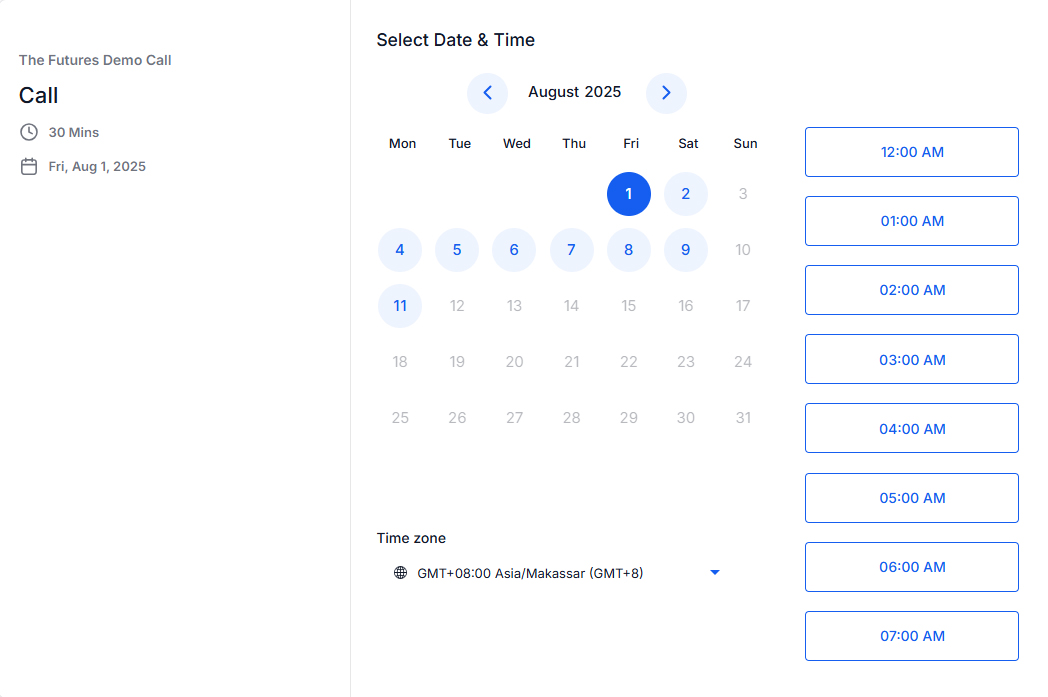Open the time zone dropdown arrow

click(715, 573)
